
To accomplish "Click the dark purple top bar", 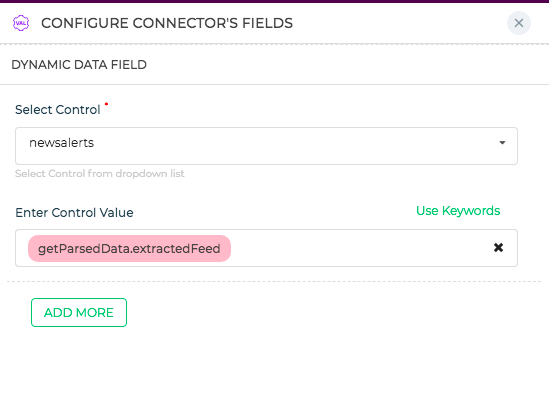I will 274,1.
